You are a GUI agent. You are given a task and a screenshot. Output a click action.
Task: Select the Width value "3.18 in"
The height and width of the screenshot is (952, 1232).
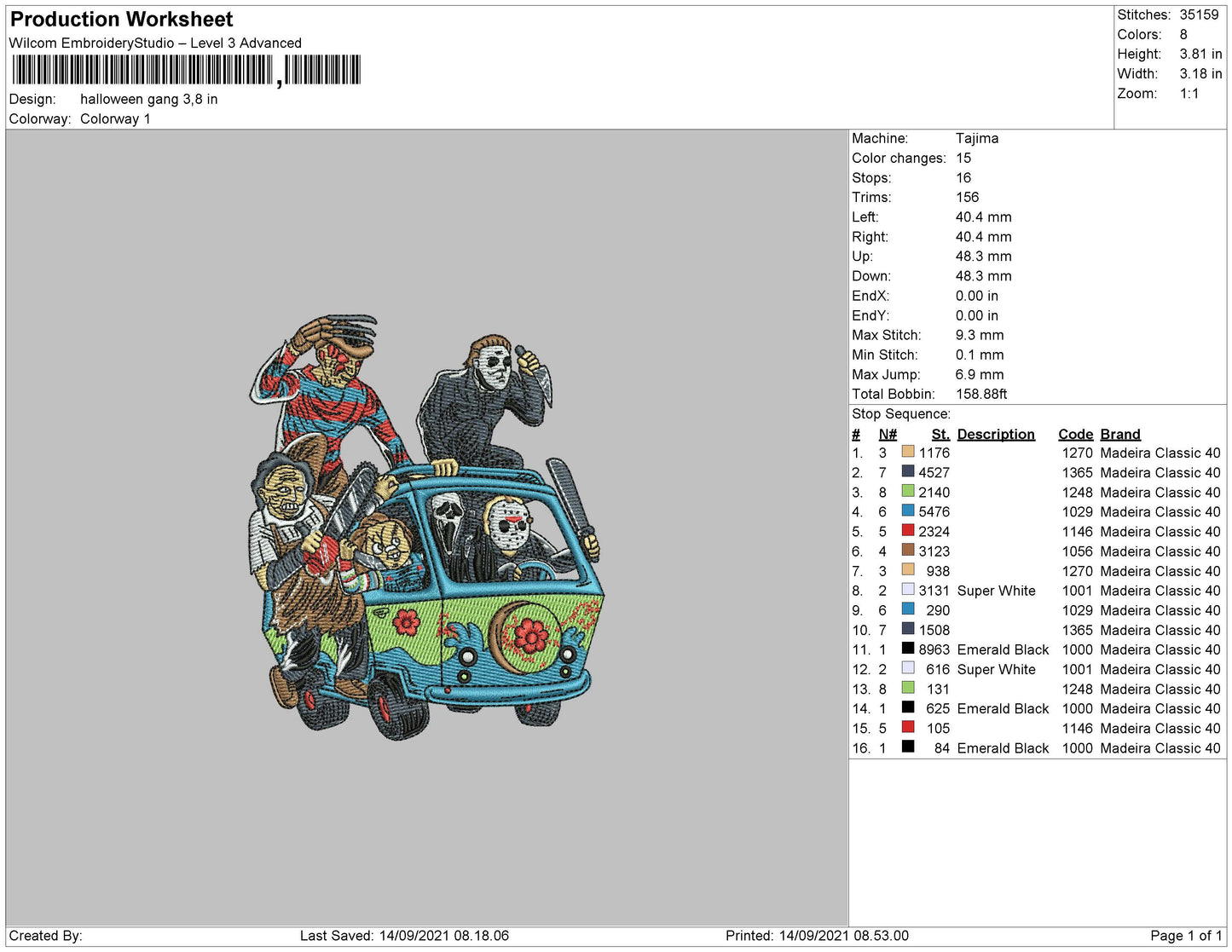1200,74
